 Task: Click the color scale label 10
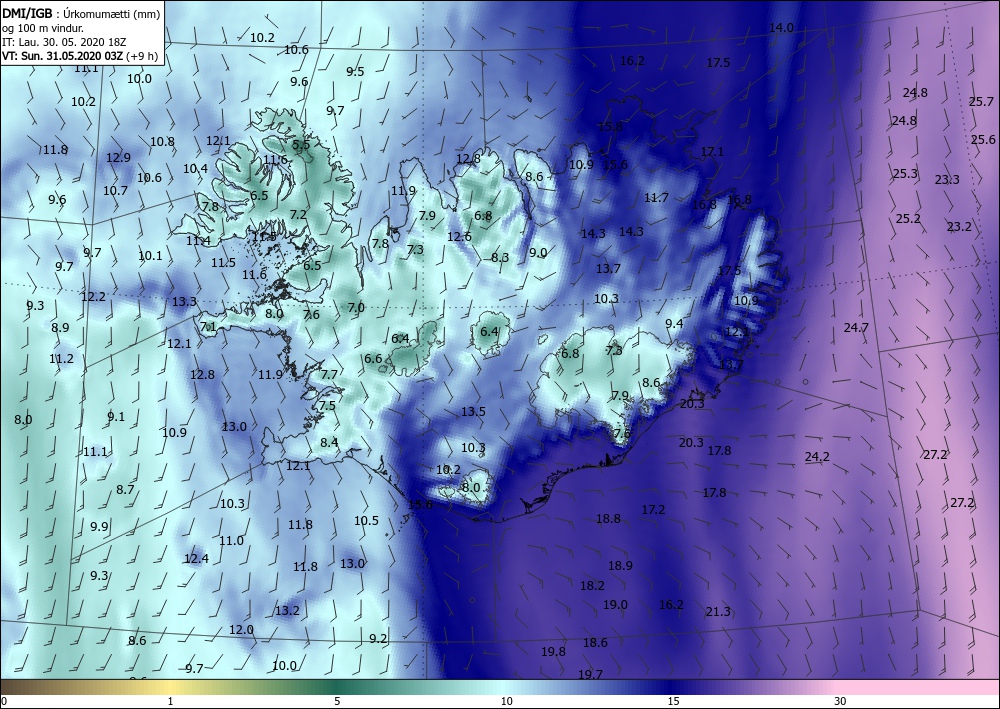point(506,701)
